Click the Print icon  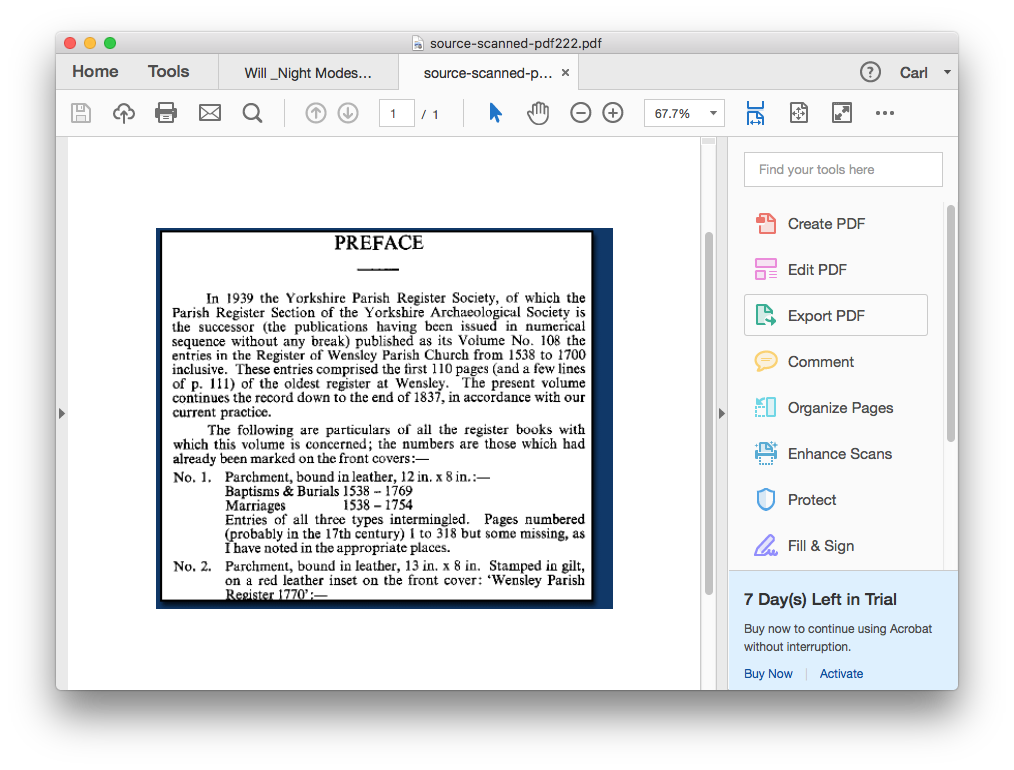(167, 112)
